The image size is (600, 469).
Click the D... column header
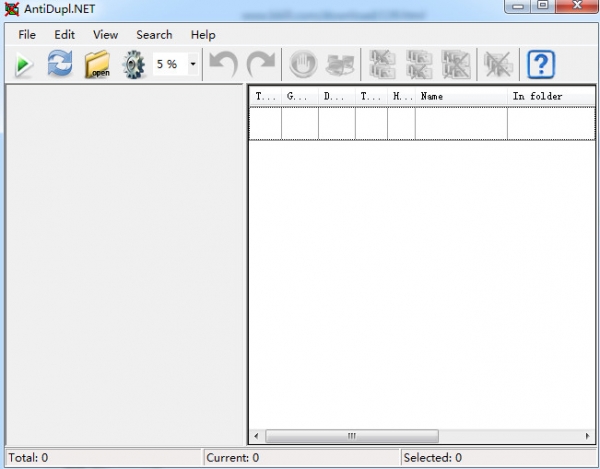coord(337,96)
